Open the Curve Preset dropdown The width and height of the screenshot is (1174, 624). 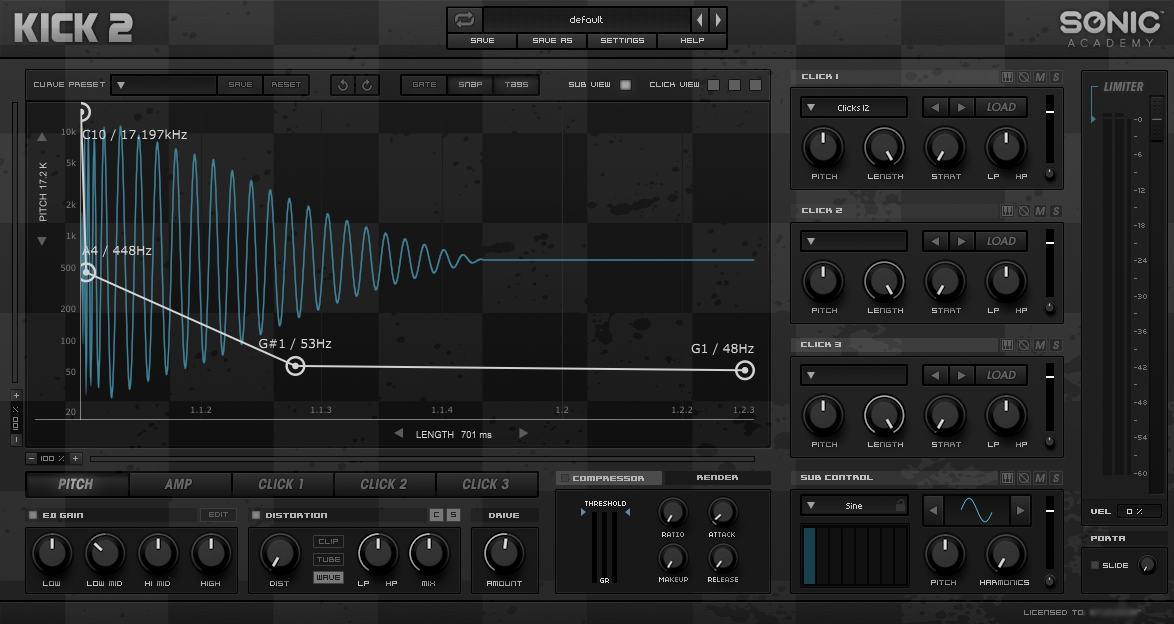click(164, 85)
